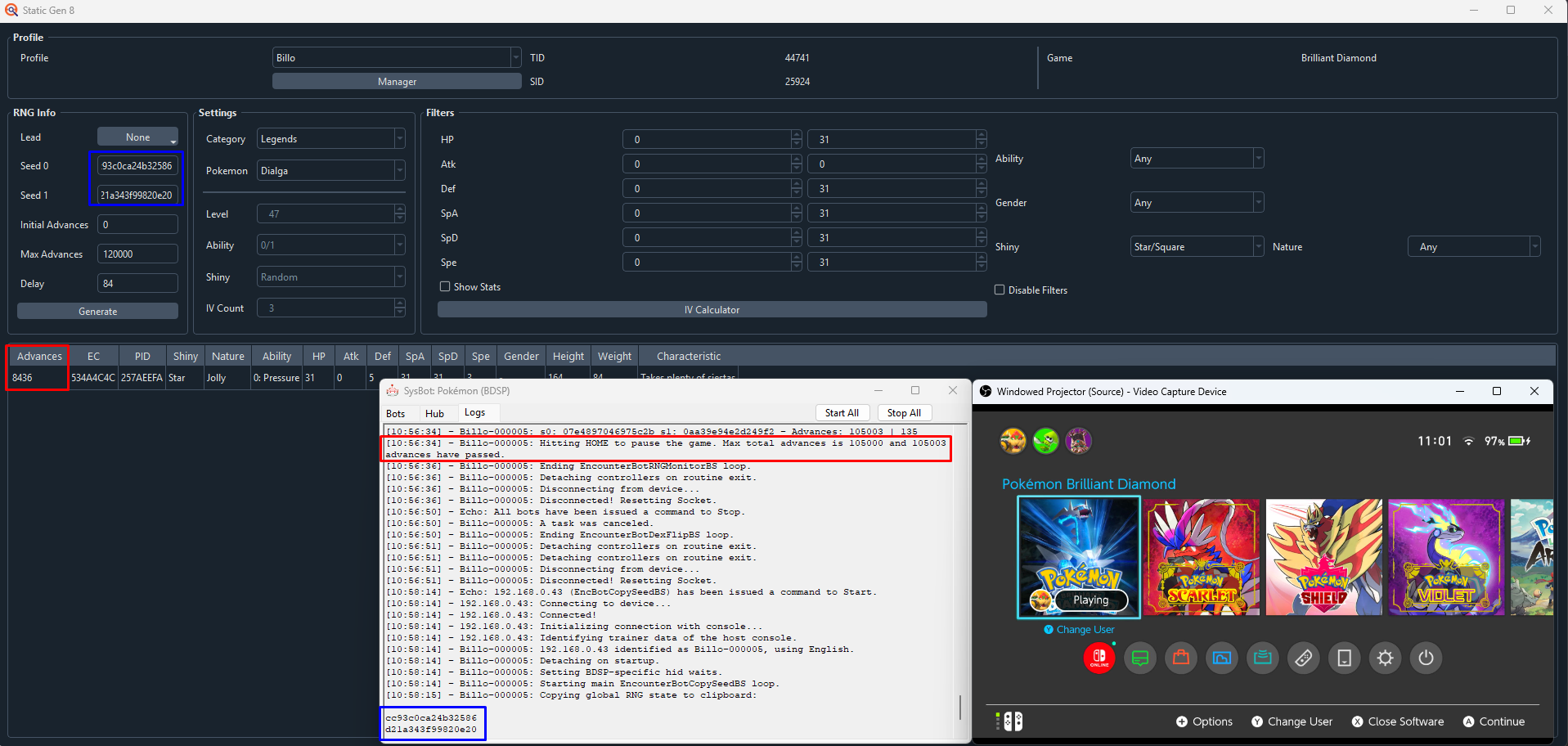
Task: Open the Nature Any dropdown
Action: pyautogui.click(x=1474, y=246)
